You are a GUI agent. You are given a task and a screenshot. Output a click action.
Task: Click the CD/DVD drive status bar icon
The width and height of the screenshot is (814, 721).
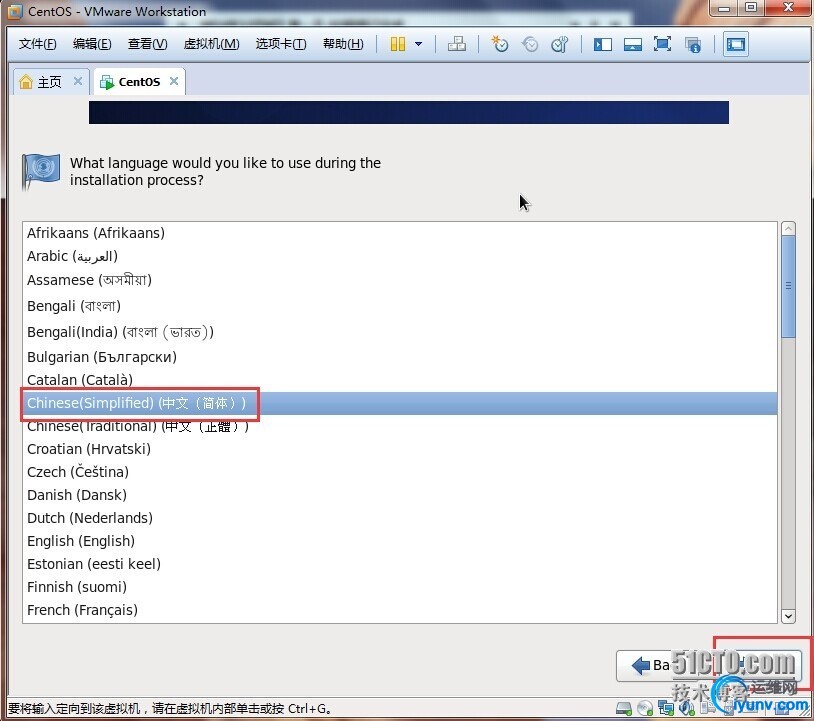pos(645,708)
